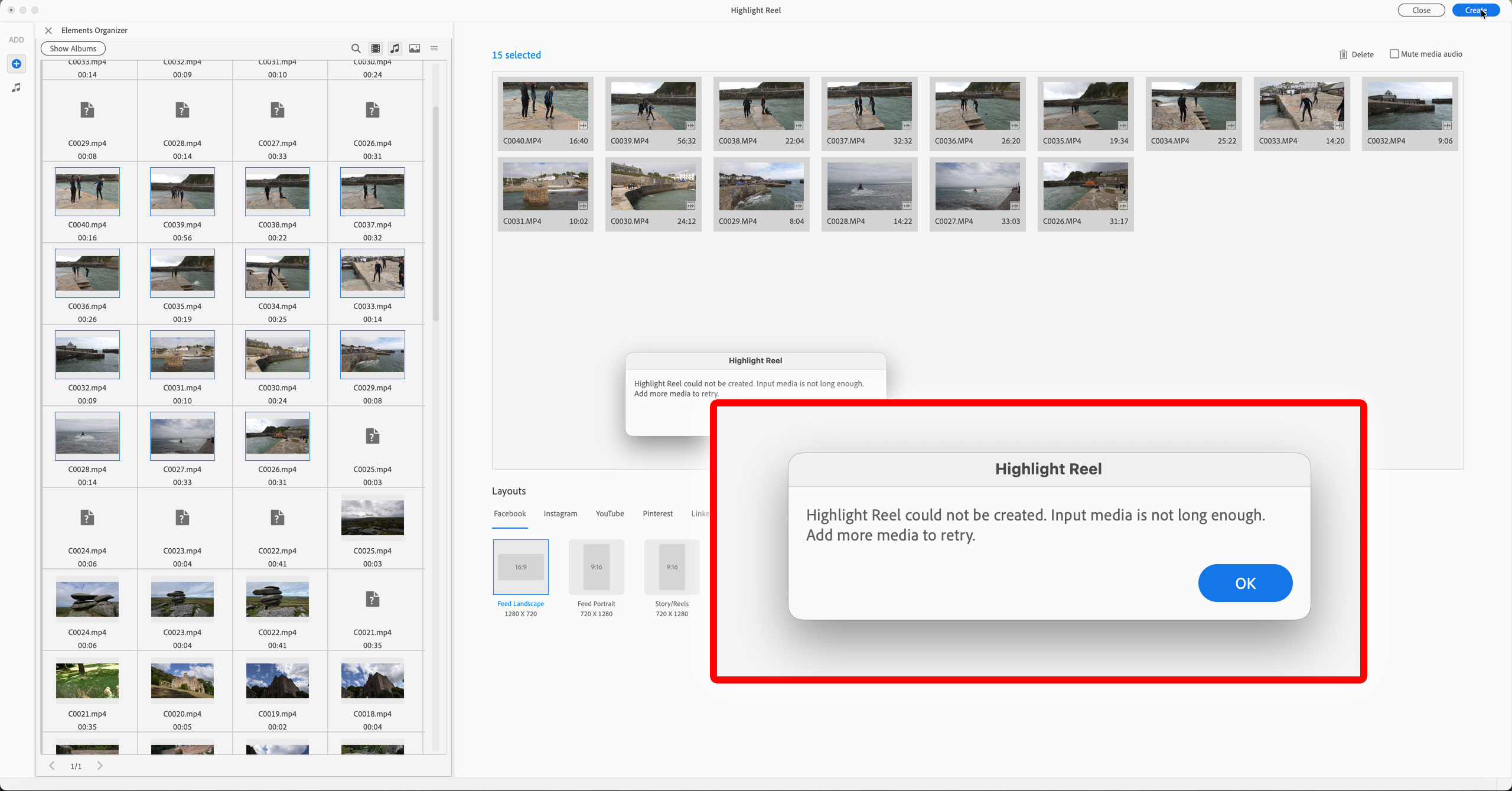Toggle the audio filter music note in organizer toolbar
Viewport: 1512px width, 791px height.
coord(395,48)
